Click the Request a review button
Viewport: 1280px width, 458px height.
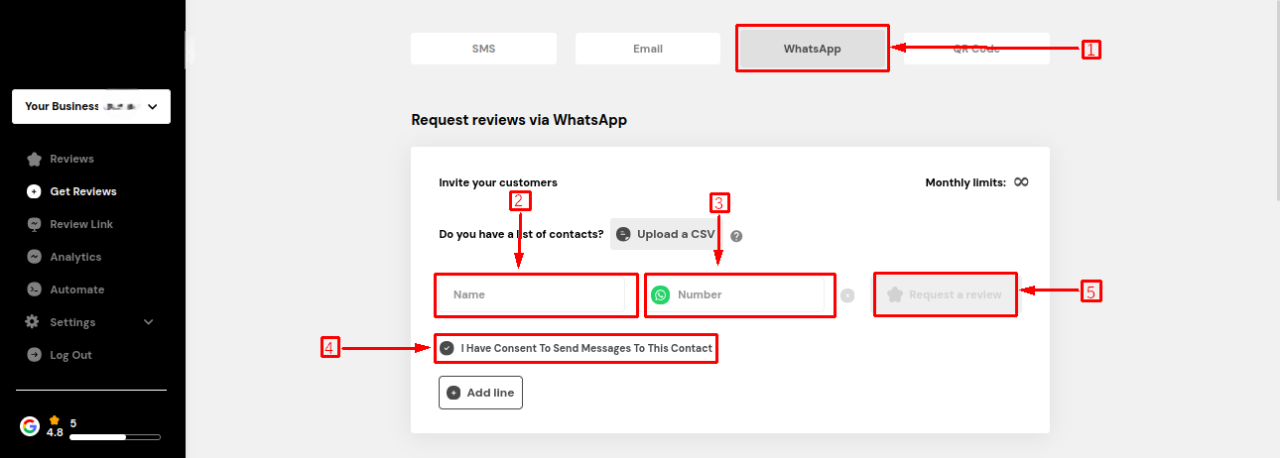point(945,295)
